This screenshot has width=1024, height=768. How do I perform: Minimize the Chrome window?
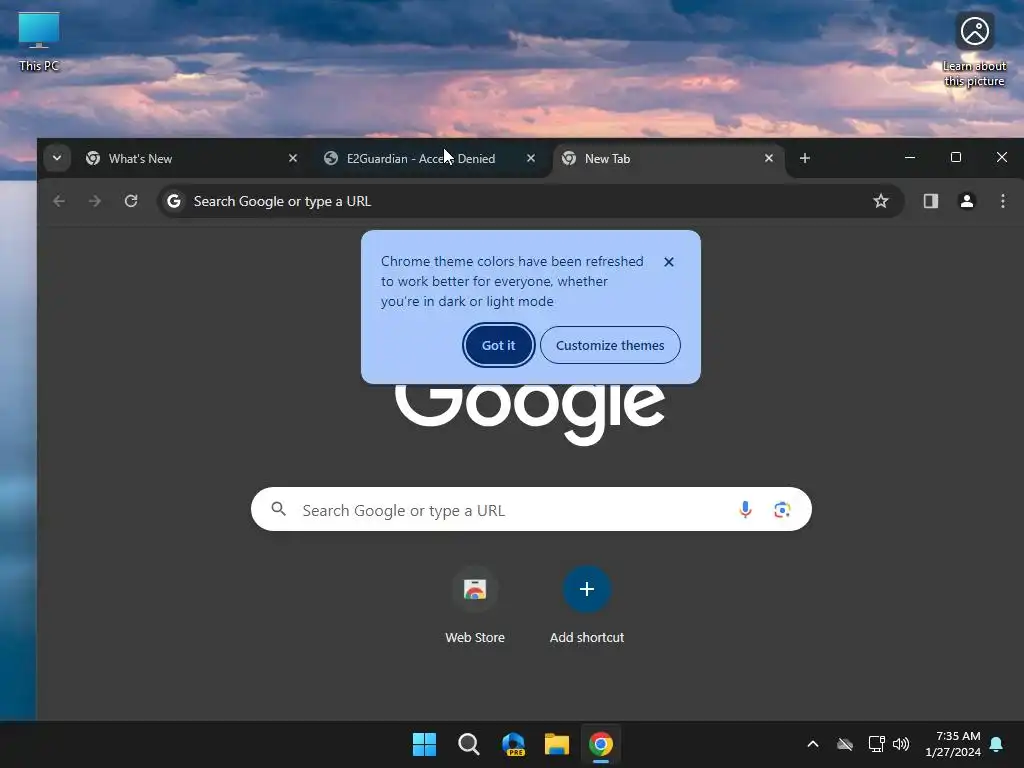[x=910, y=157]
